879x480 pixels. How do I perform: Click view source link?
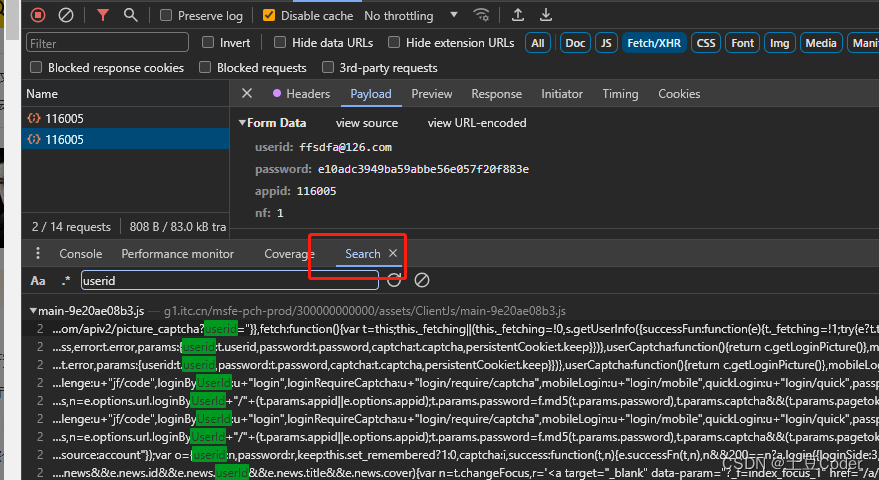click(x=367, y=123)
